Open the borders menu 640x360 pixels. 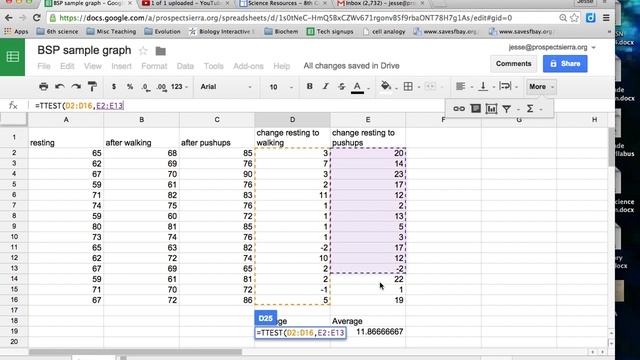pyautogui.click(x=408, y=87)
